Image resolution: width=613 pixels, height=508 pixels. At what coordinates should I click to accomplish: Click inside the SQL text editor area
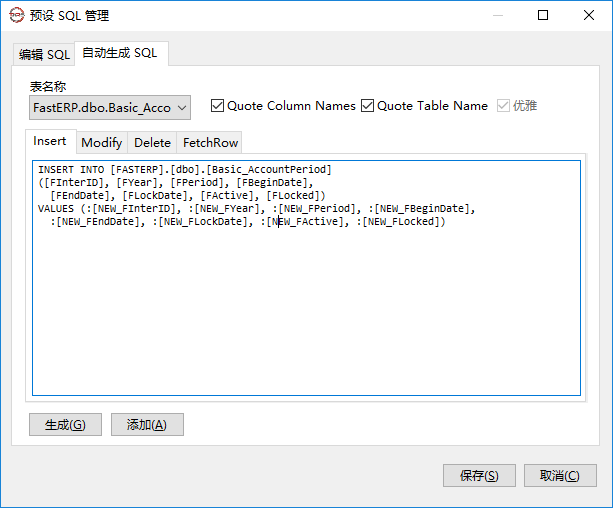[306, 278]
